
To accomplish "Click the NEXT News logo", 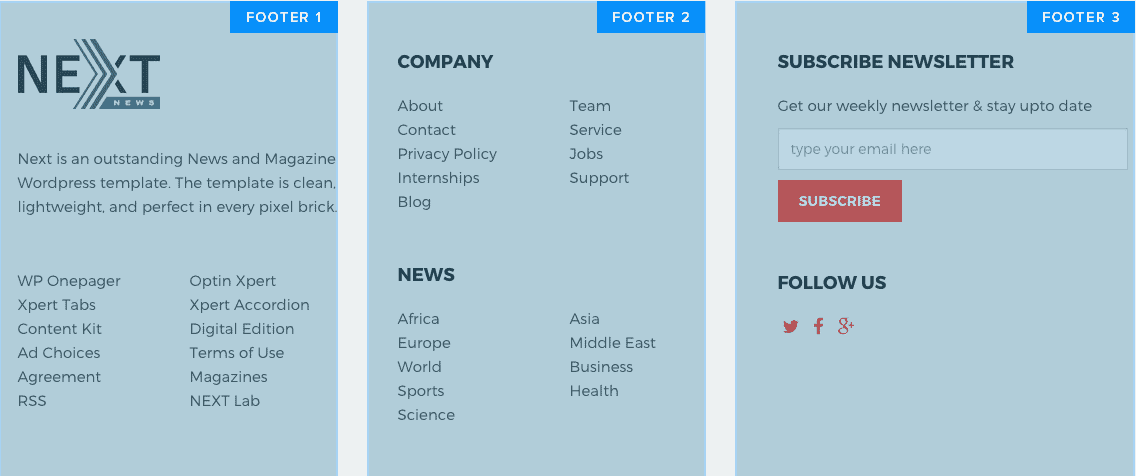I will 89,75.
